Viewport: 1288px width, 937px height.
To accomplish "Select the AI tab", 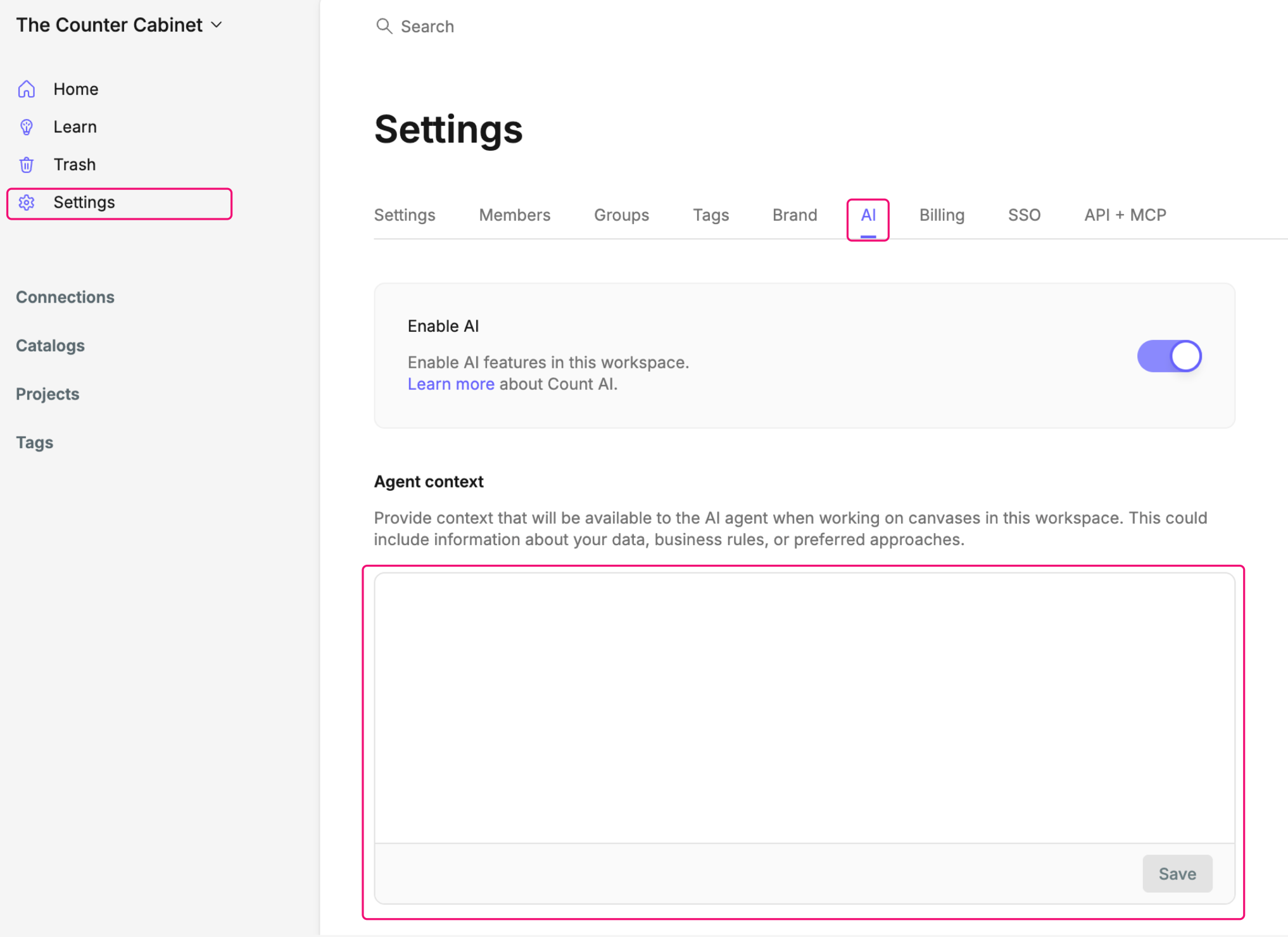I will (x=868, y=215).
